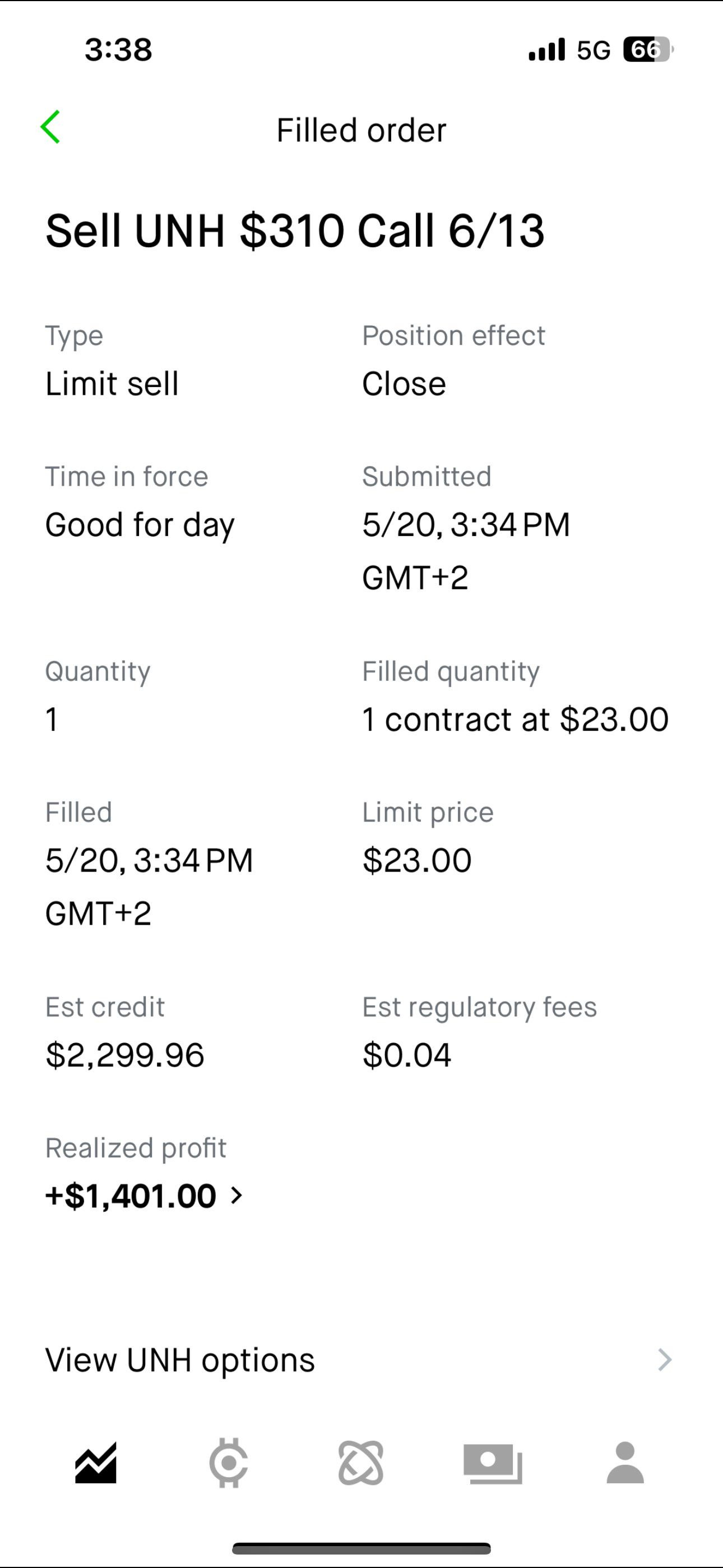Open the Crypto tab icon
The image size is (723, 1568).
[x=228, y=1463]
